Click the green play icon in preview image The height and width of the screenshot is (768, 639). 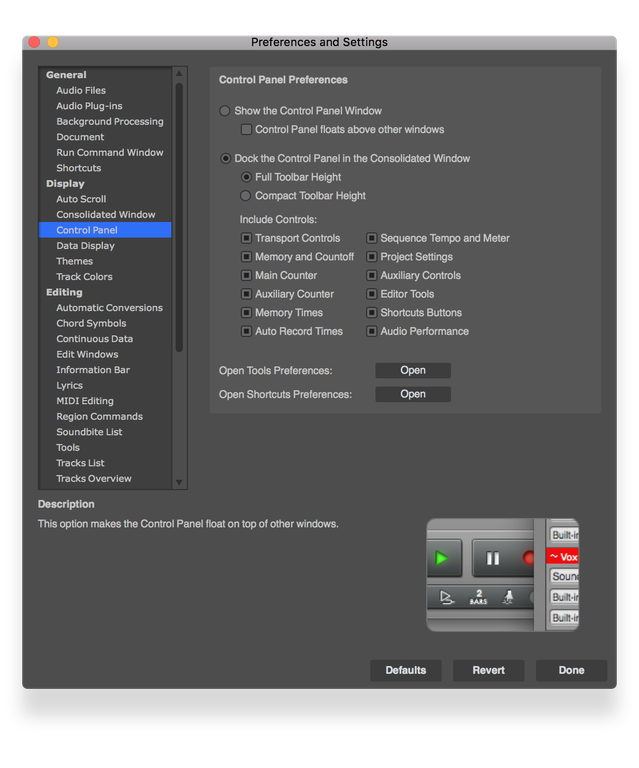tap(441, 558)
